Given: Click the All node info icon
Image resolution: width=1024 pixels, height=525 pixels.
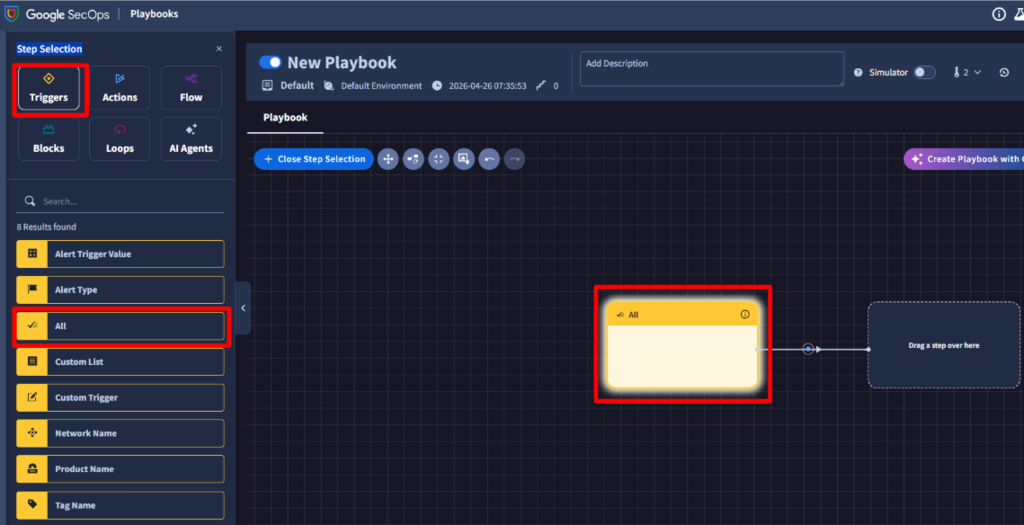Looking at the screenshot, I should point(745,314).
